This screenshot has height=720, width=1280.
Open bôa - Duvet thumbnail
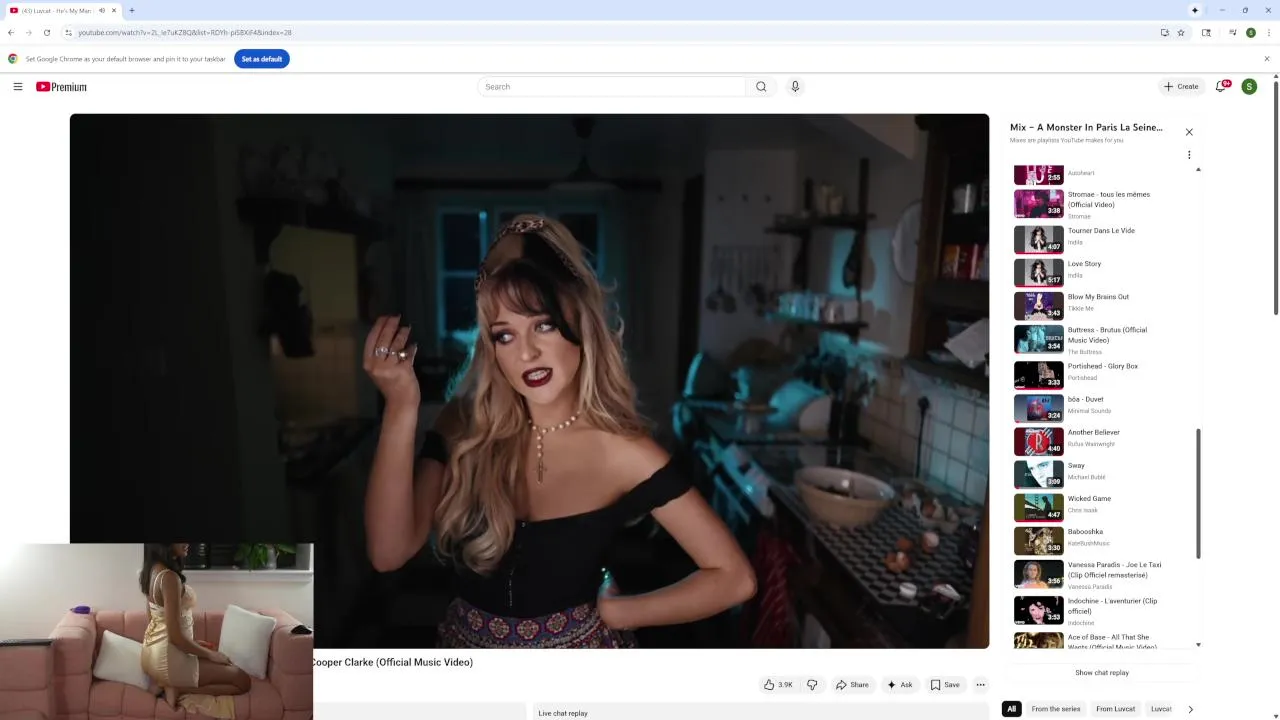coord(1039,408)
